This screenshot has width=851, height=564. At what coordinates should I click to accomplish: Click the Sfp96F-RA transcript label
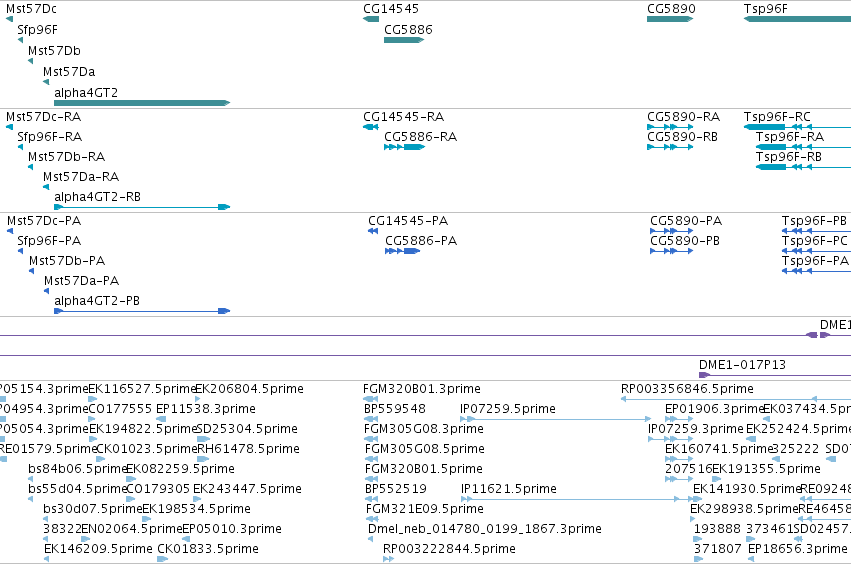[49, 137]
